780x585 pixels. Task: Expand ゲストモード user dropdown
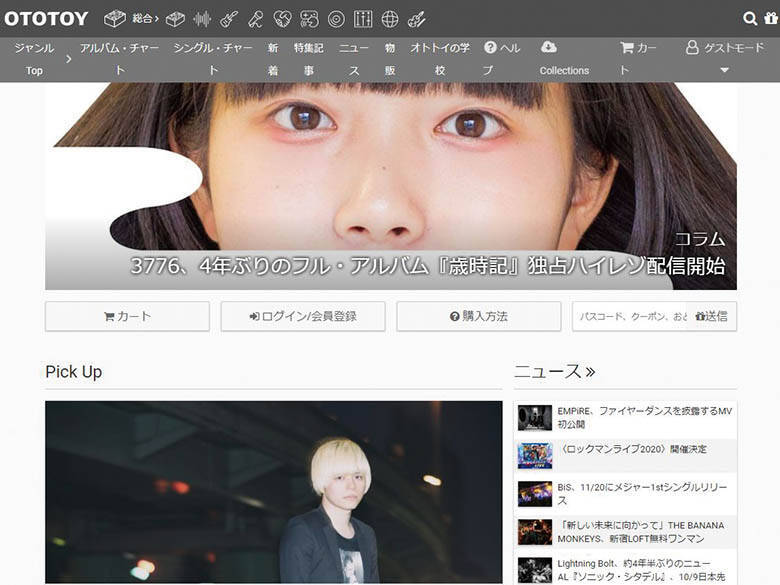[725, 59]
